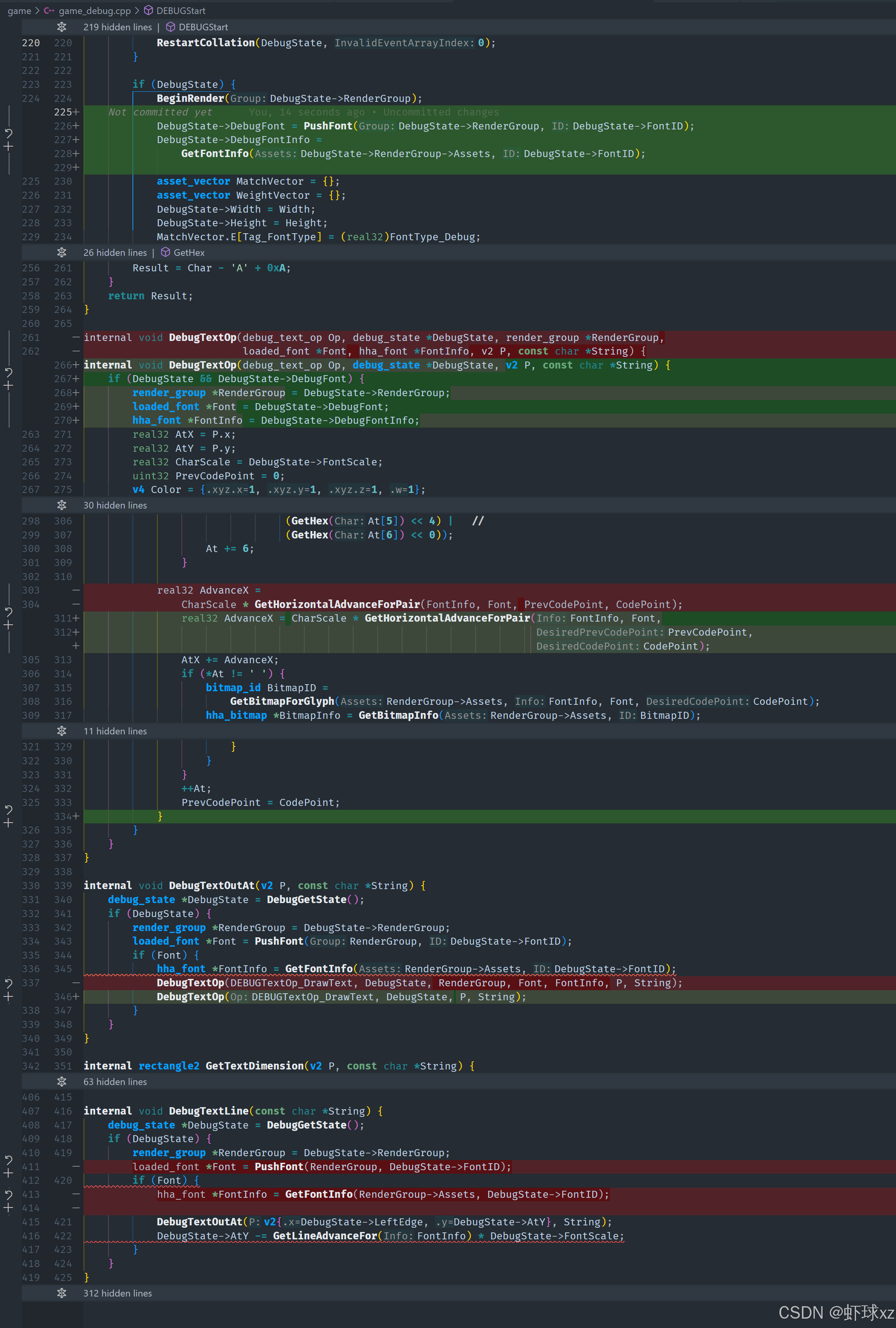This screenshot has height=1328, width=896.
Task: Open the DEBUGStart symbol breadcrumb
Action: pyautogui.click(x=181, y=10)
